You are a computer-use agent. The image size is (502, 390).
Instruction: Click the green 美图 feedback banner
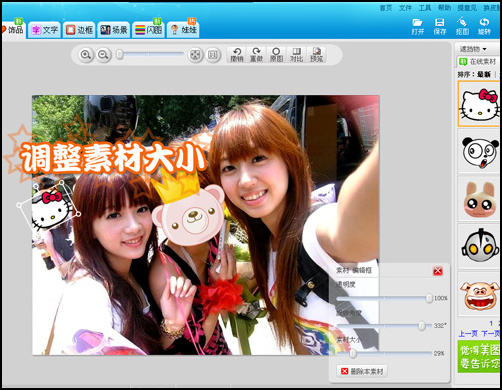(x=479, y=356)
